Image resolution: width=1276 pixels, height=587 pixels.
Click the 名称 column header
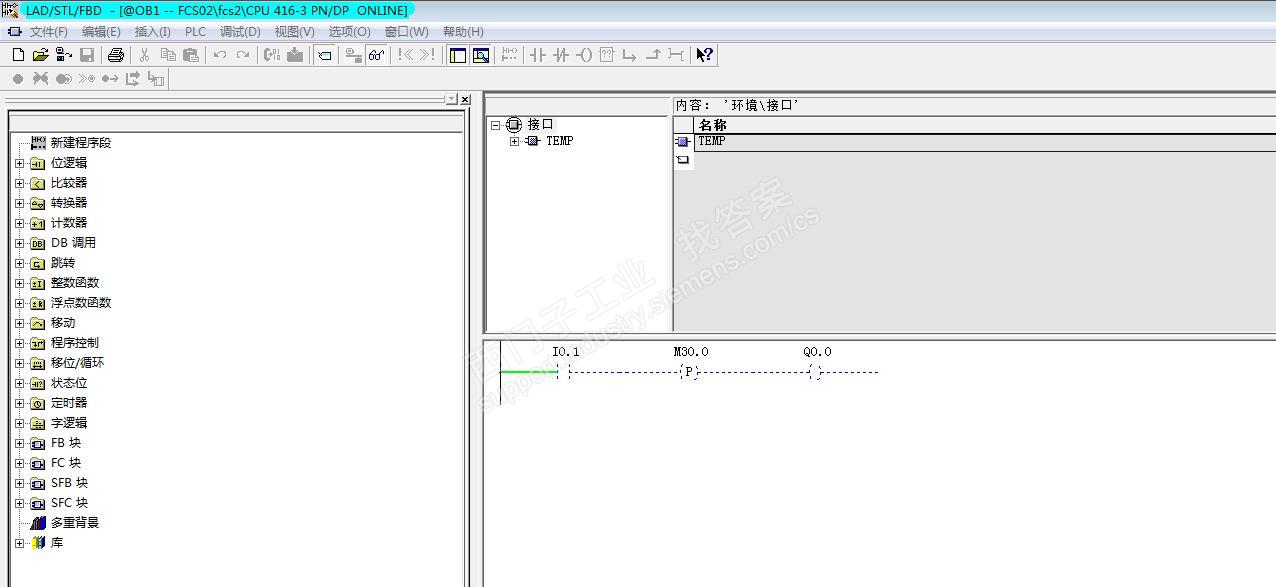coord(985,125)
